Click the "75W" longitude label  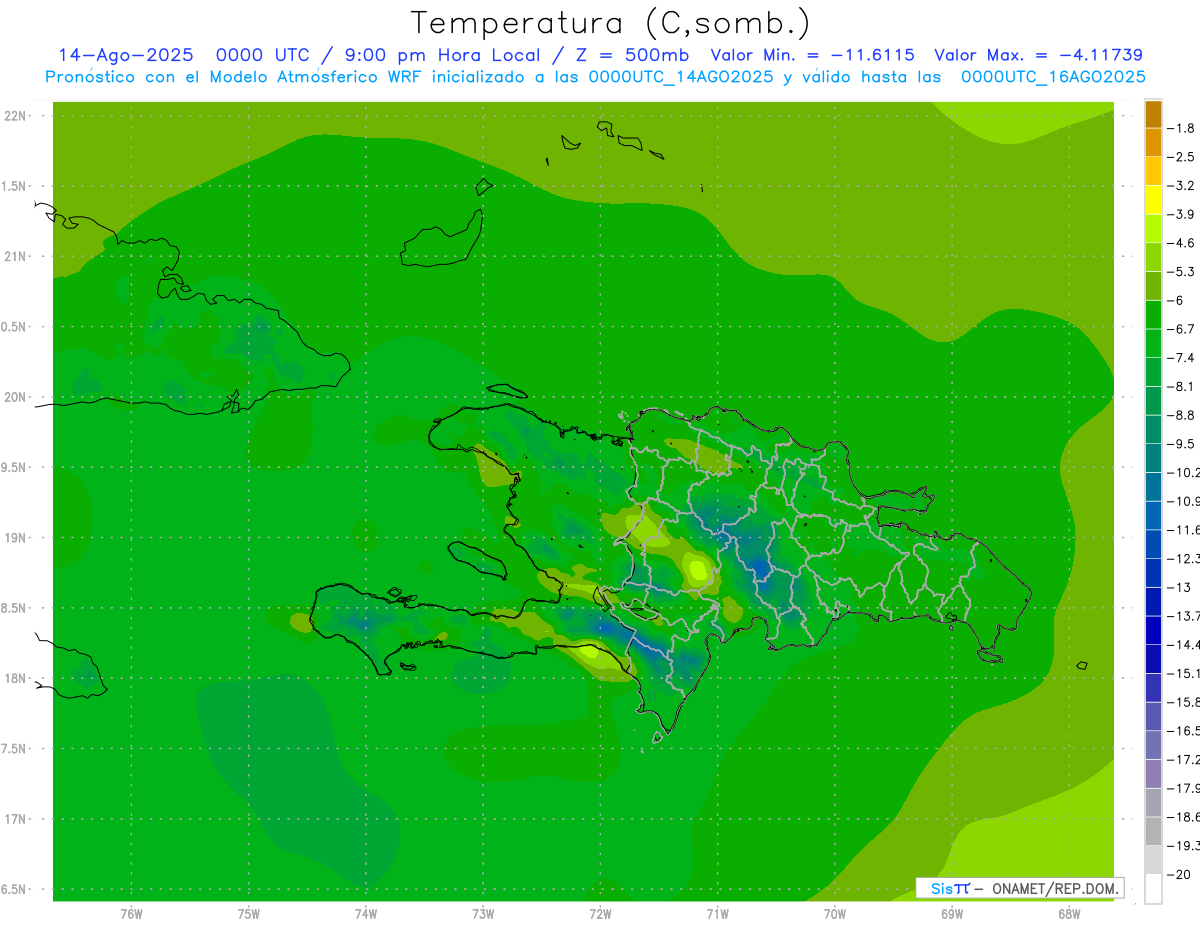pos(249,914)
